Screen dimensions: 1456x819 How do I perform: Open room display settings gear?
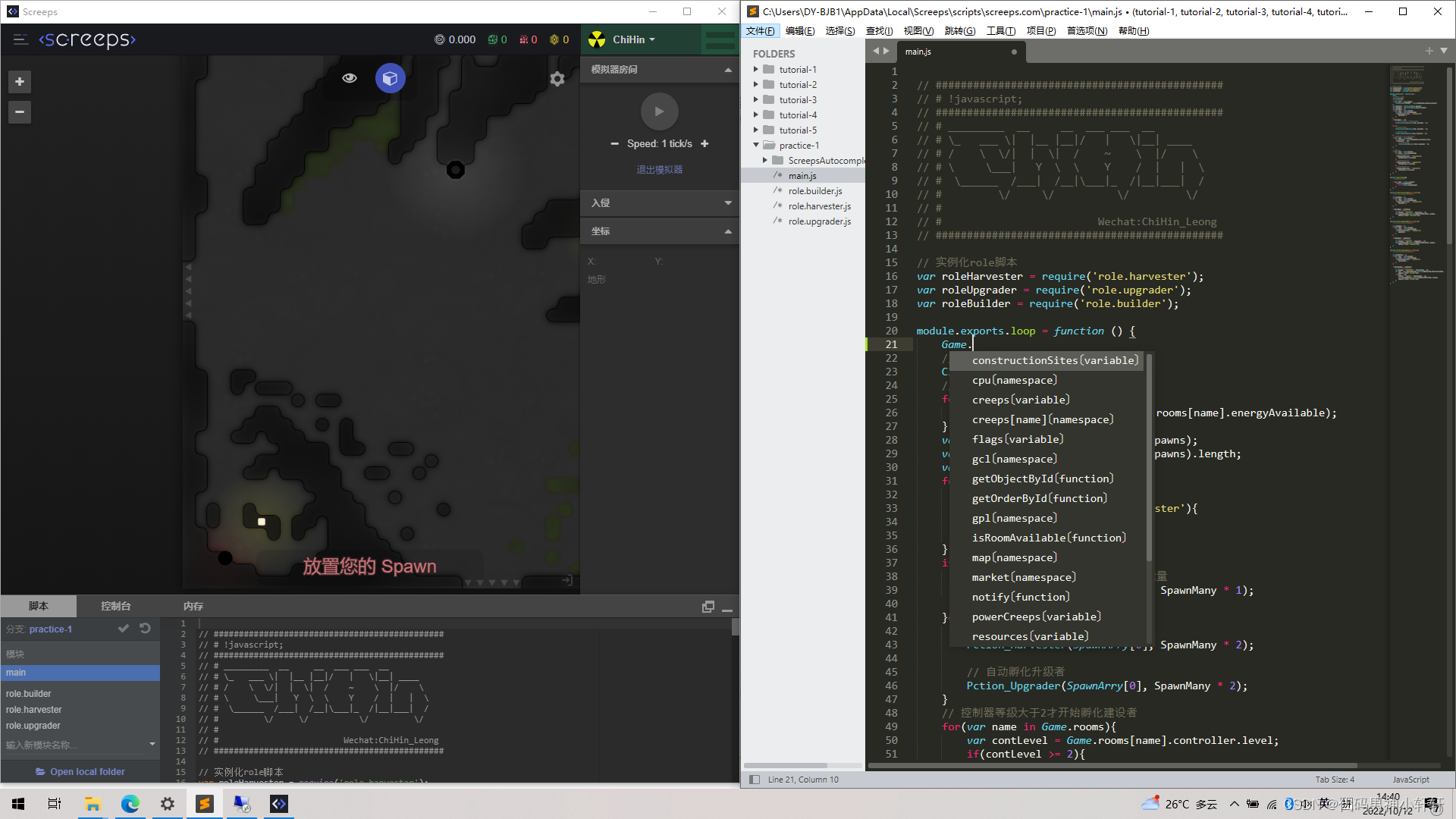(x=557, y=79)
